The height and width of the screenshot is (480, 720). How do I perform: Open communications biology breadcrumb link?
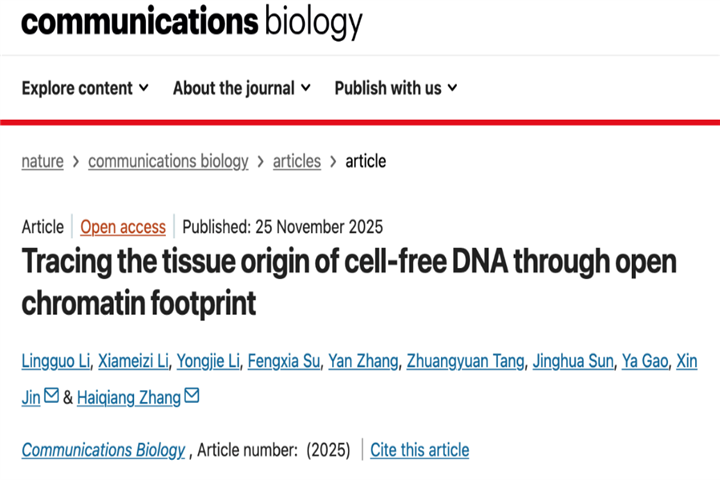point(168,161)
